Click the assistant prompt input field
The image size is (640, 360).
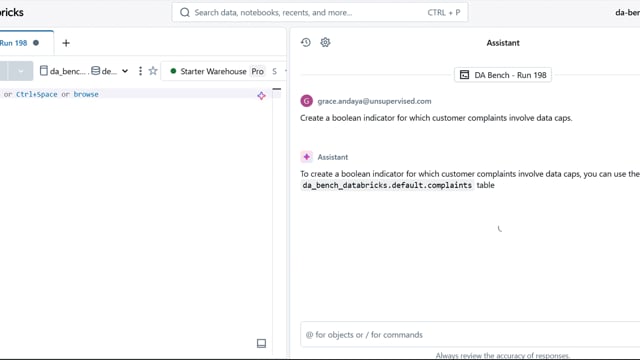[470, 334]
